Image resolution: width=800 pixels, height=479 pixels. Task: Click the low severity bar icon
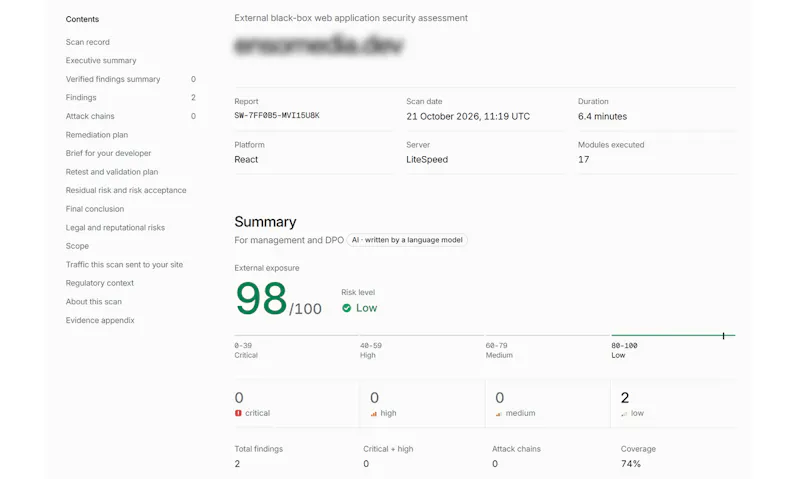click(x=624, y=414)
